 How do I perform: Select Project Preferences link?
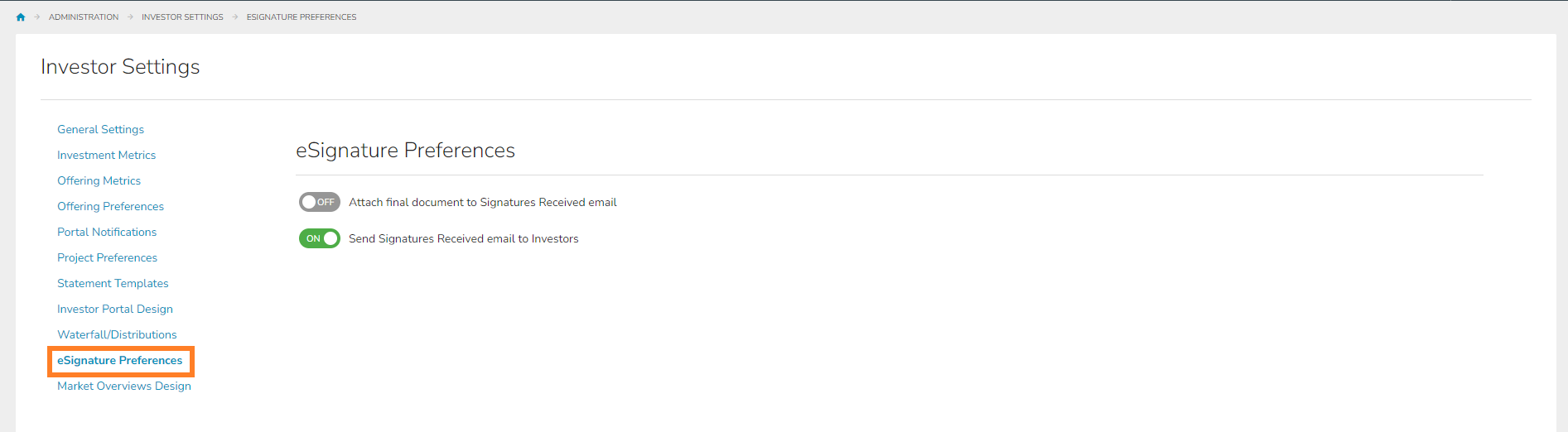click(x=107, y=257)
